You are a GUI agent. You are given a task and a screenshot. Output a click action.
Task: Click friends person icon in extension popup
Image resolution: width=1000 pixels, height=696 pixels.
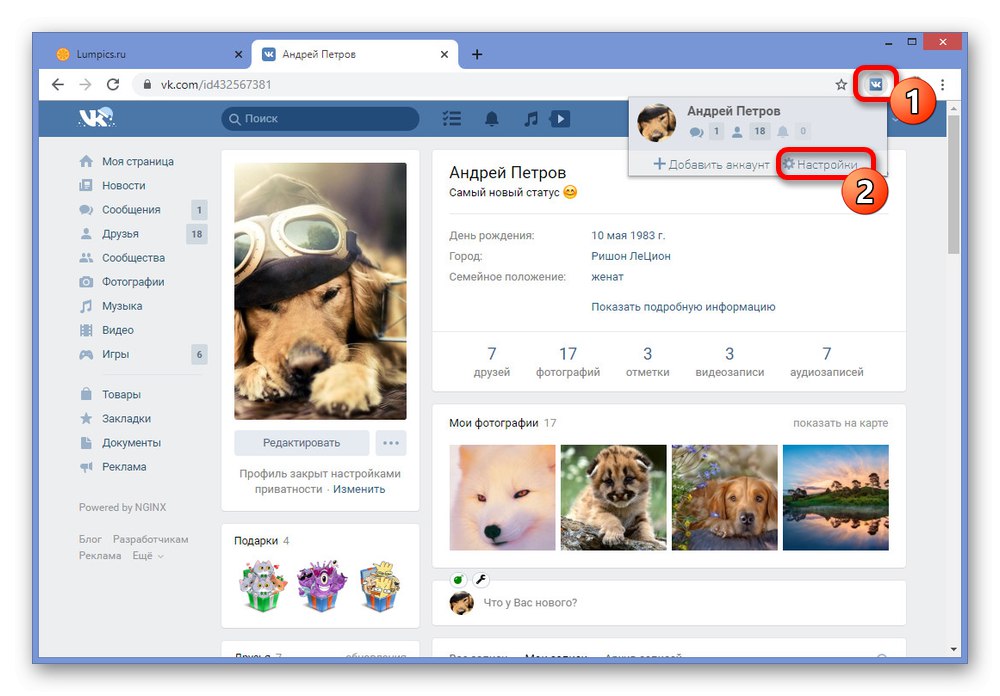[x=737, y=132]
